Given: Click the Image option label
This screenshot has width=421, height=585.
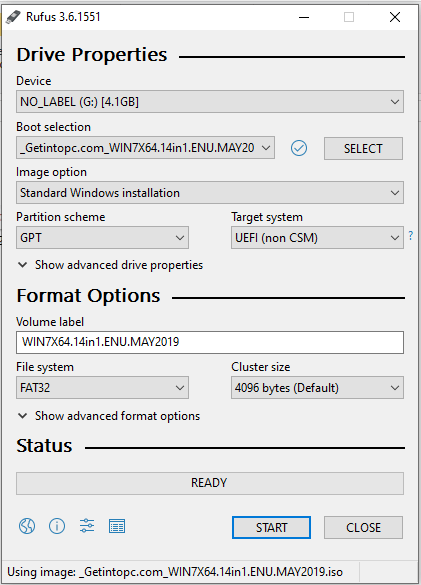Looking at the screenshot, I should 52,172.
